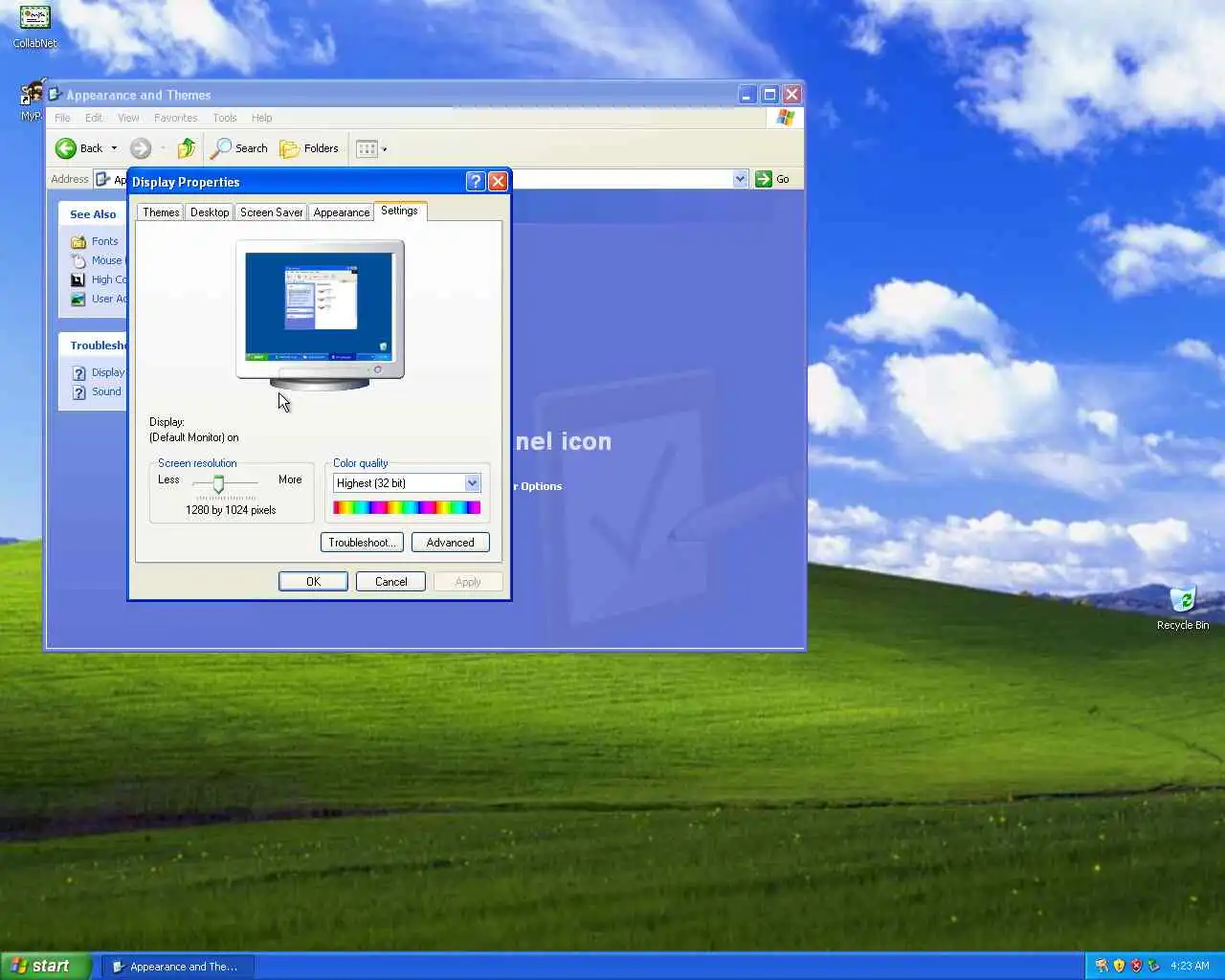Click the Forward arrow toolbar icon
This screenshot has height=980, width=1225.
141,148
